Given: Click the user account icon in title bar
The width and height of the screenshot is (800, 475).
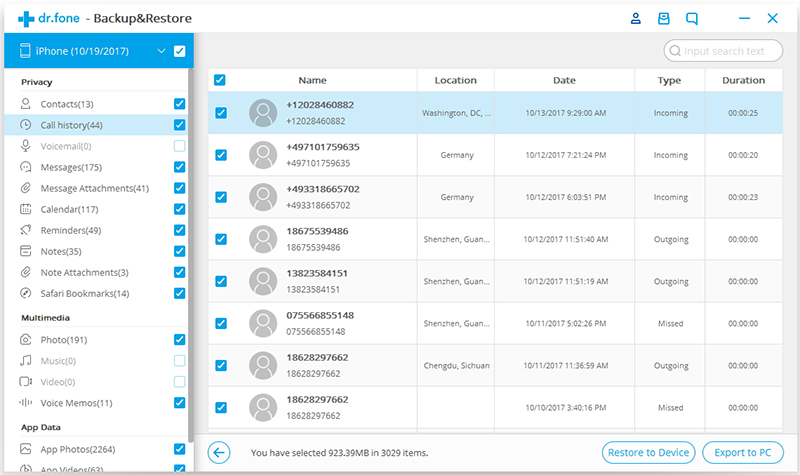Looking at the screenshot, I should click(x=635, y=19).
